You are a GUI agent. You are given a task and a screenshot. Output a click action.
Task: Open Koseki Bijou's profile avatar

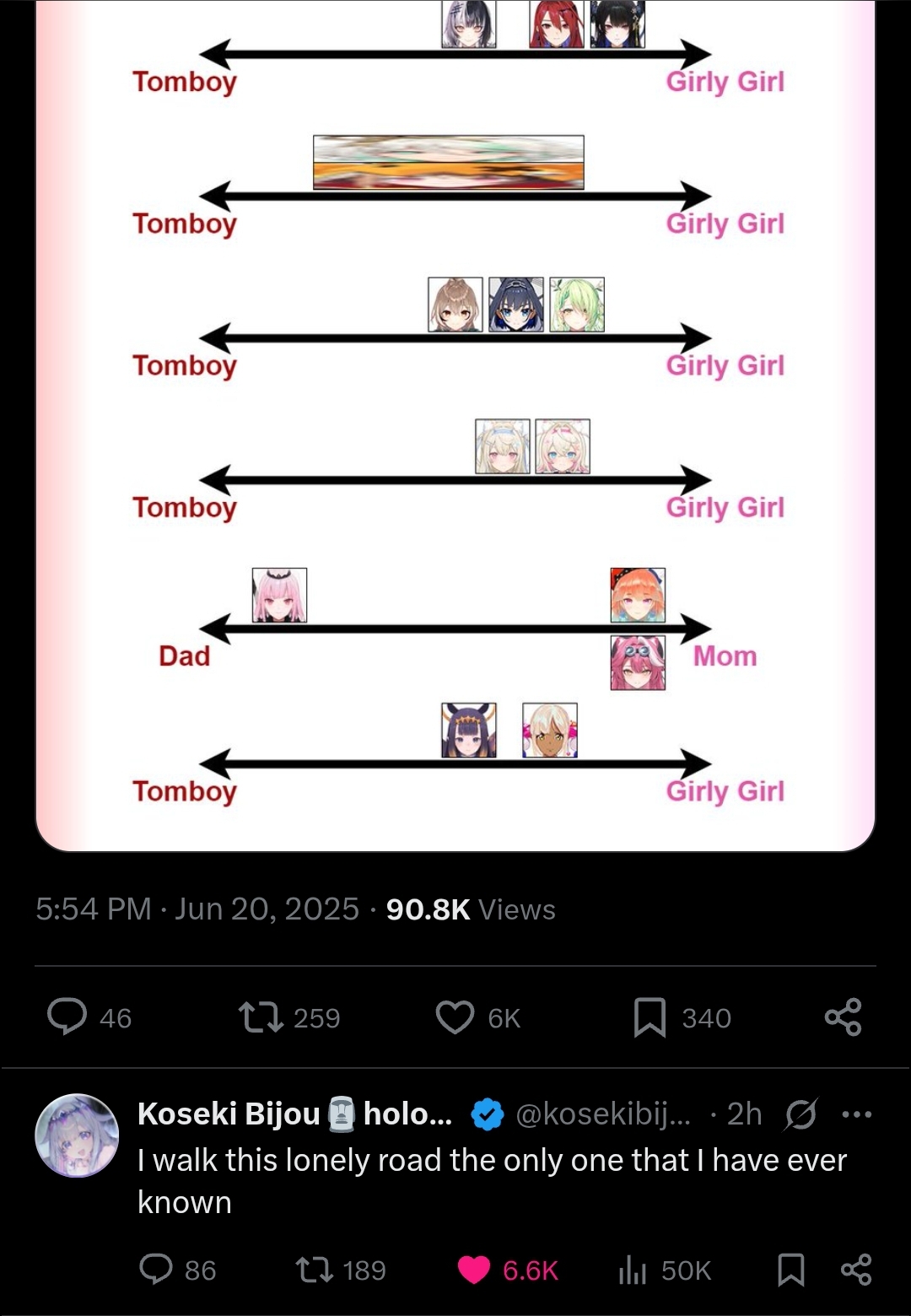pos(77,1135)
